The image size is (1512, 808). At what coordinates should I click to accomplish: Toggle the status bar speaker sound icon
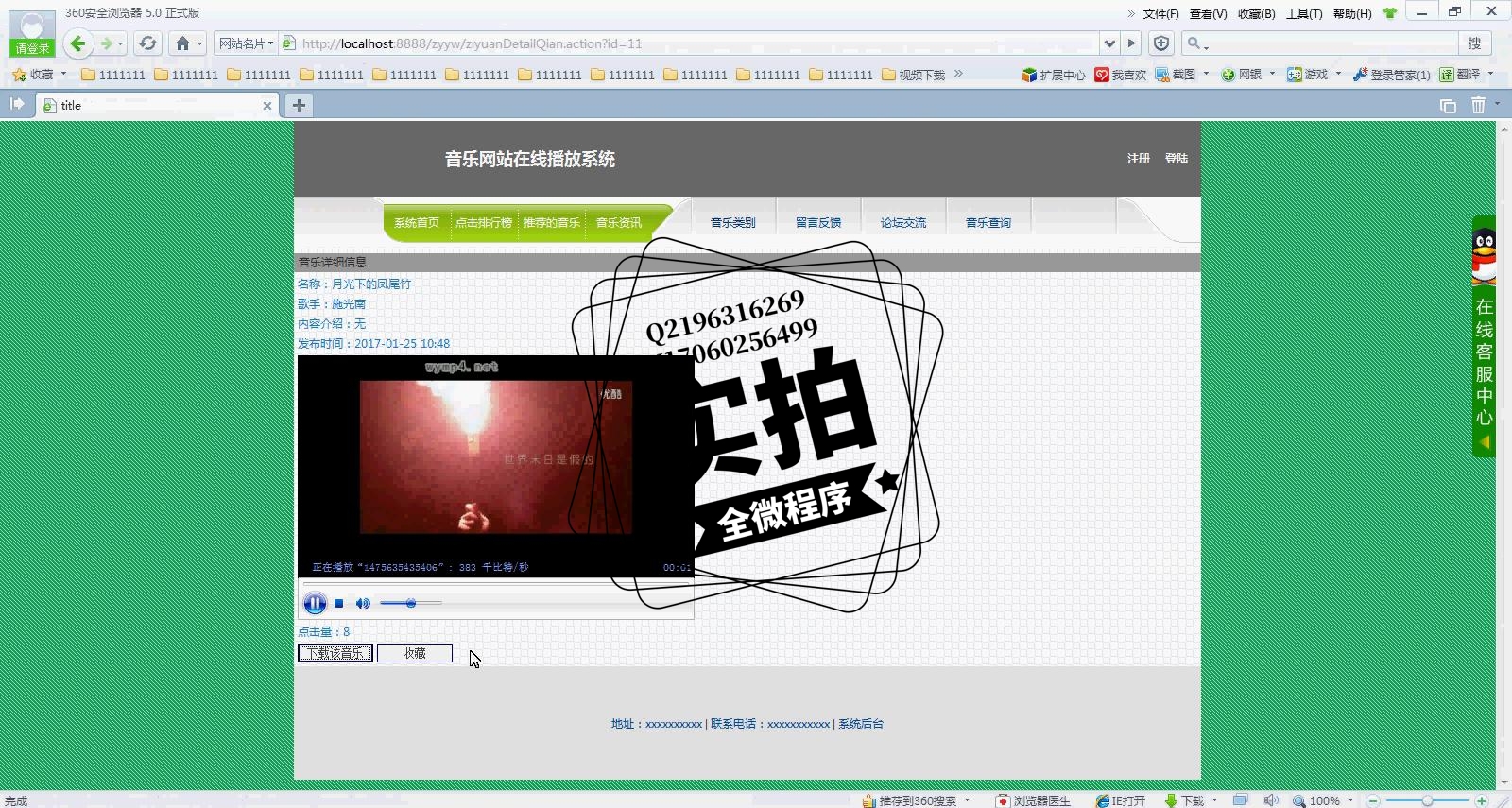[x=1270, y=800]
